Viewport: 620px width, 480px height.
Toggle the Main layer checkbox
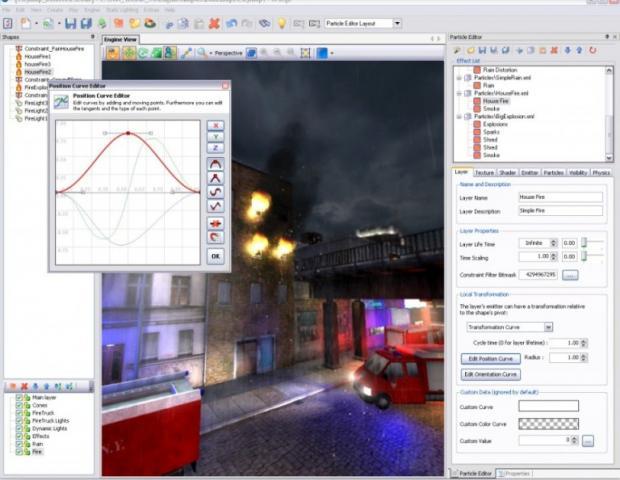coord(19,397)
